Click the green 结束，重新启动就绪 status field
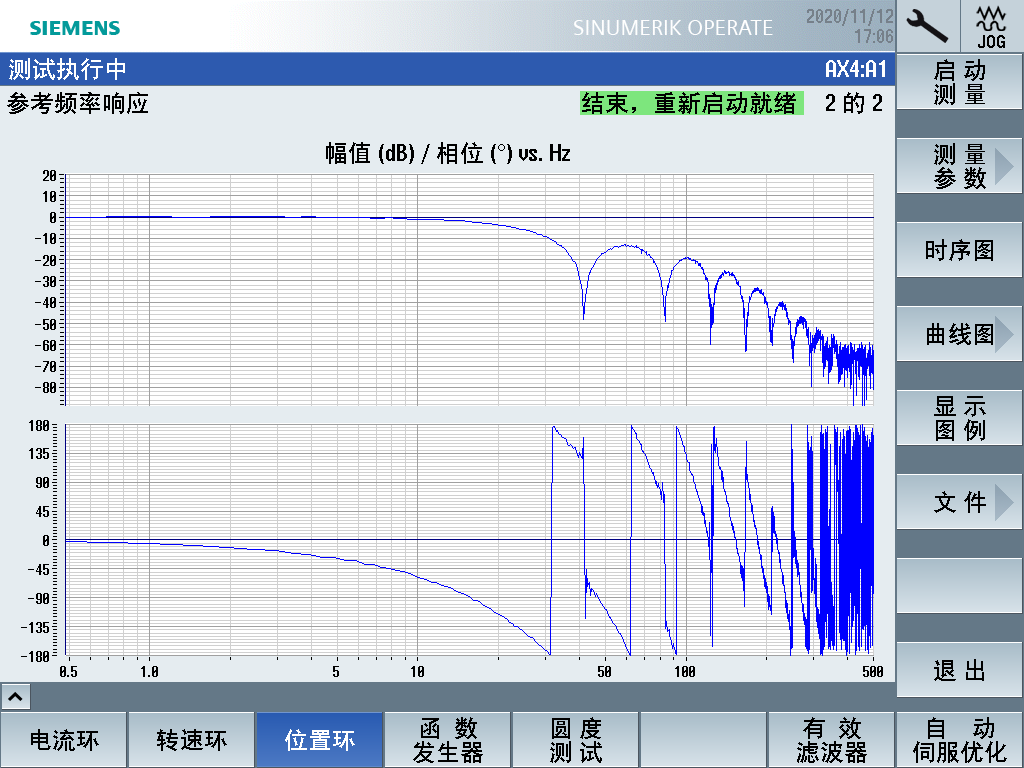 pos(691,103)
